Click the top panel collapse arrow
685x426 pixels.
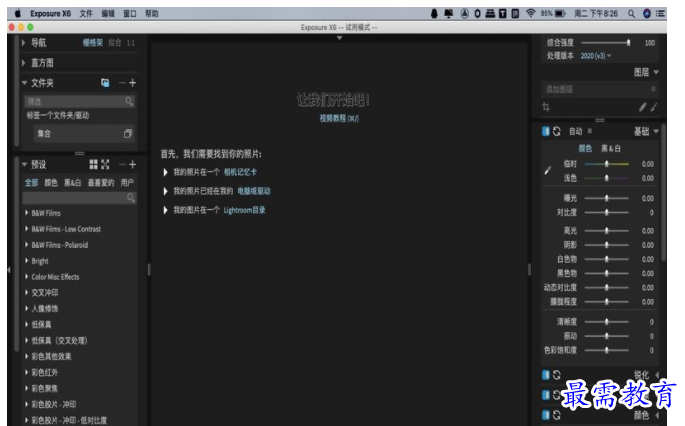coord(339,38)
